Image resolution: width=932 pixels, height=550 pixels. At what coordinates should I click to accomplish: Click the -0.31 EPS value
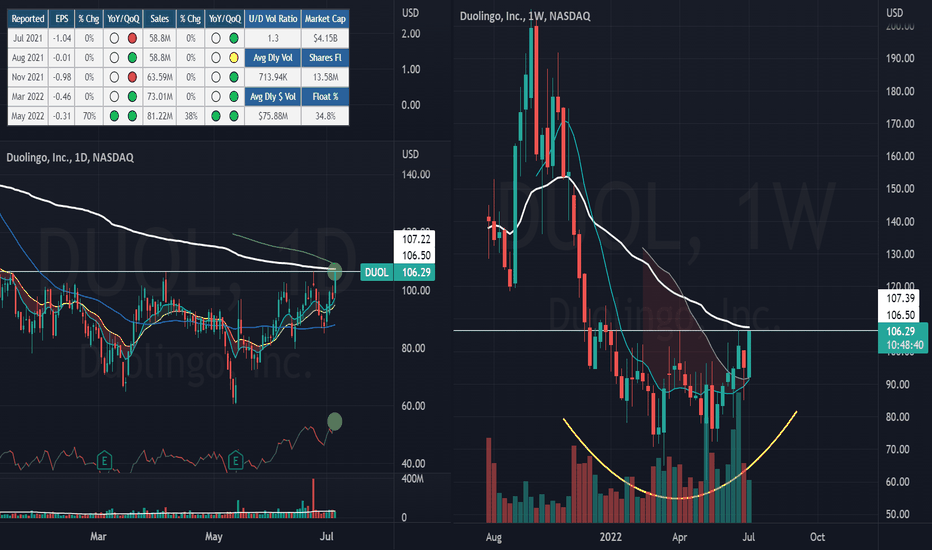pyautogui.click(x=62, y=116)
